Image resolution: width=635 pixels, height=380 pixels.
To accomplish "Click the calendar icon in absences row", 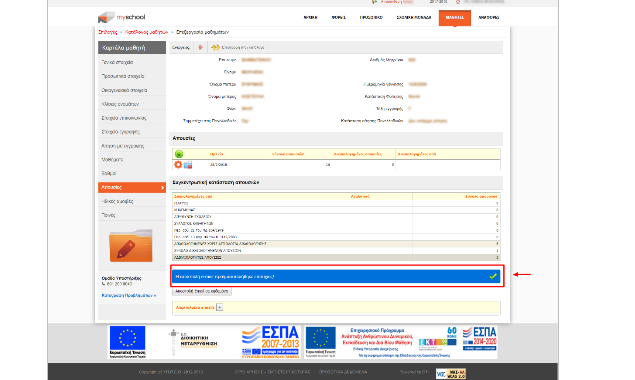I will (188, 165).
